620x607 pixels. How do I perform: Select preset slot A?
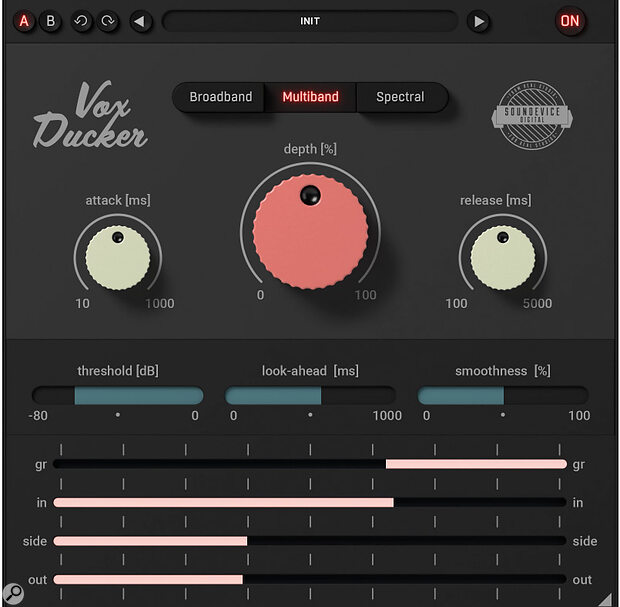click(x=24, y=21)
